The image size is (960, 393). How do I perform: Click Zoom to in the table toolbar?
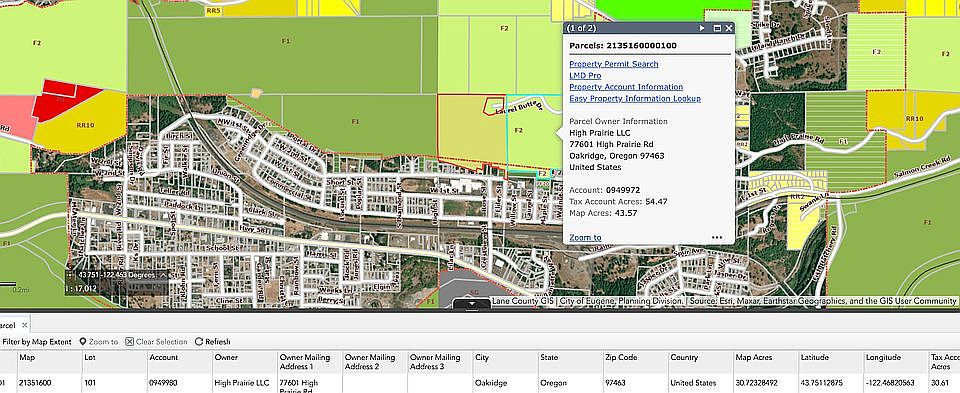coord(99,342)
